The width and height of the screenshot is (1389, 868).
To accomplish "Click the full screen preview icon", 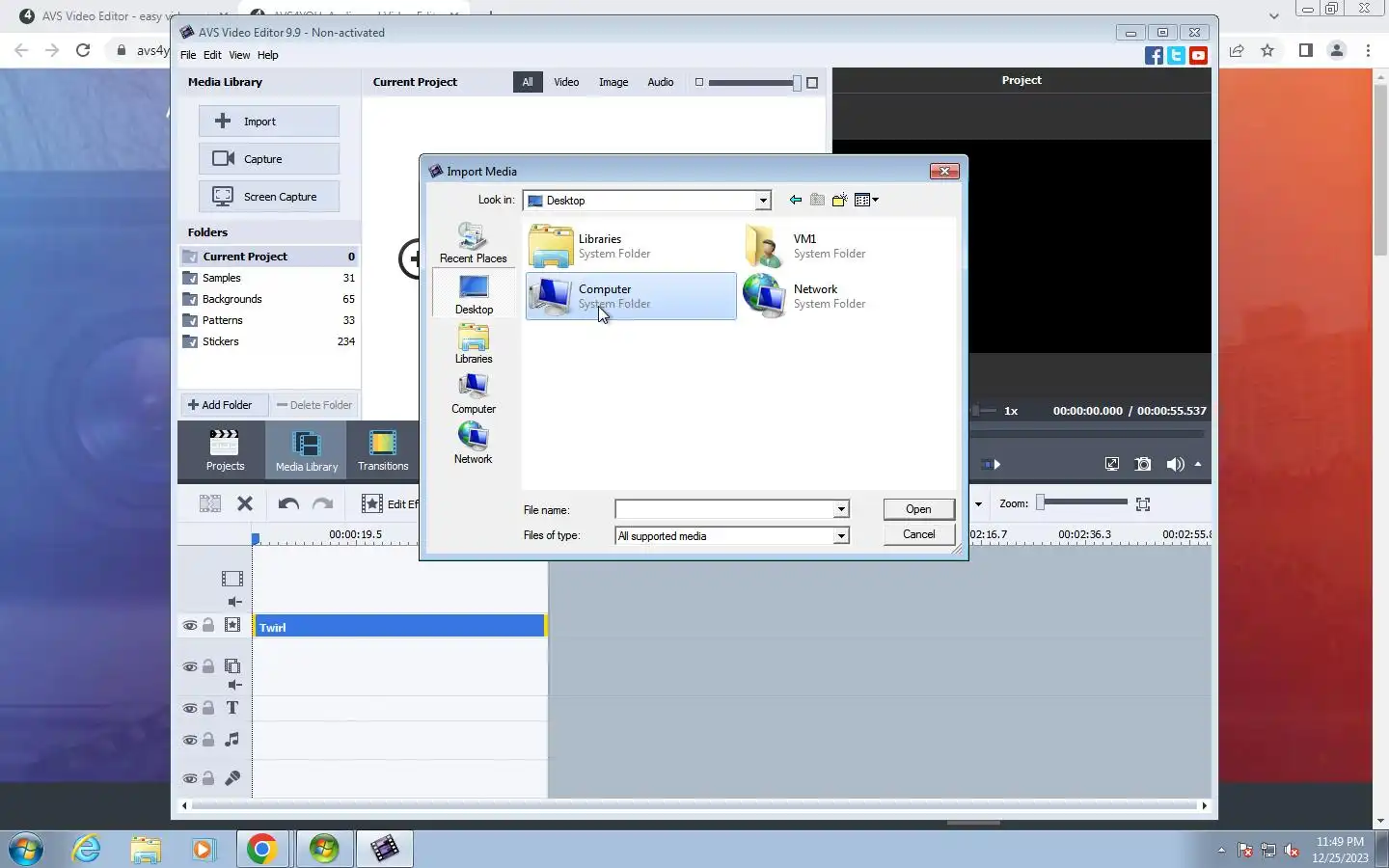I will click(1112, 464).
